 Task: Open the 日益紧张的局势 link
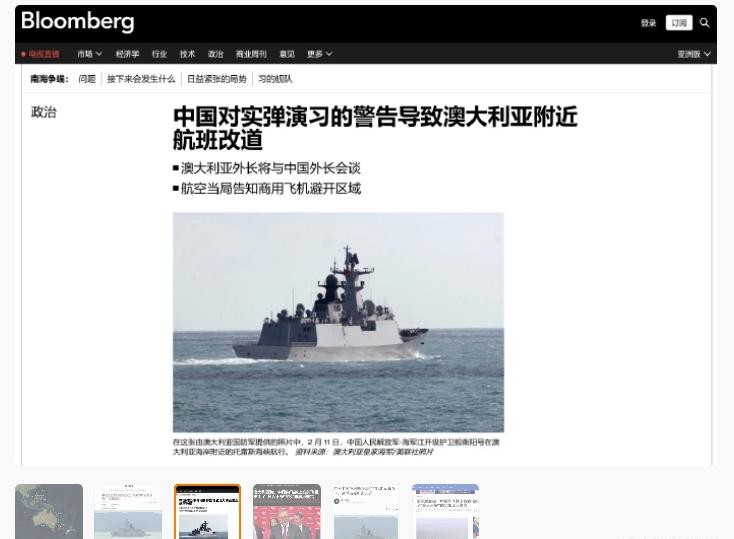[x=217, y=79]
